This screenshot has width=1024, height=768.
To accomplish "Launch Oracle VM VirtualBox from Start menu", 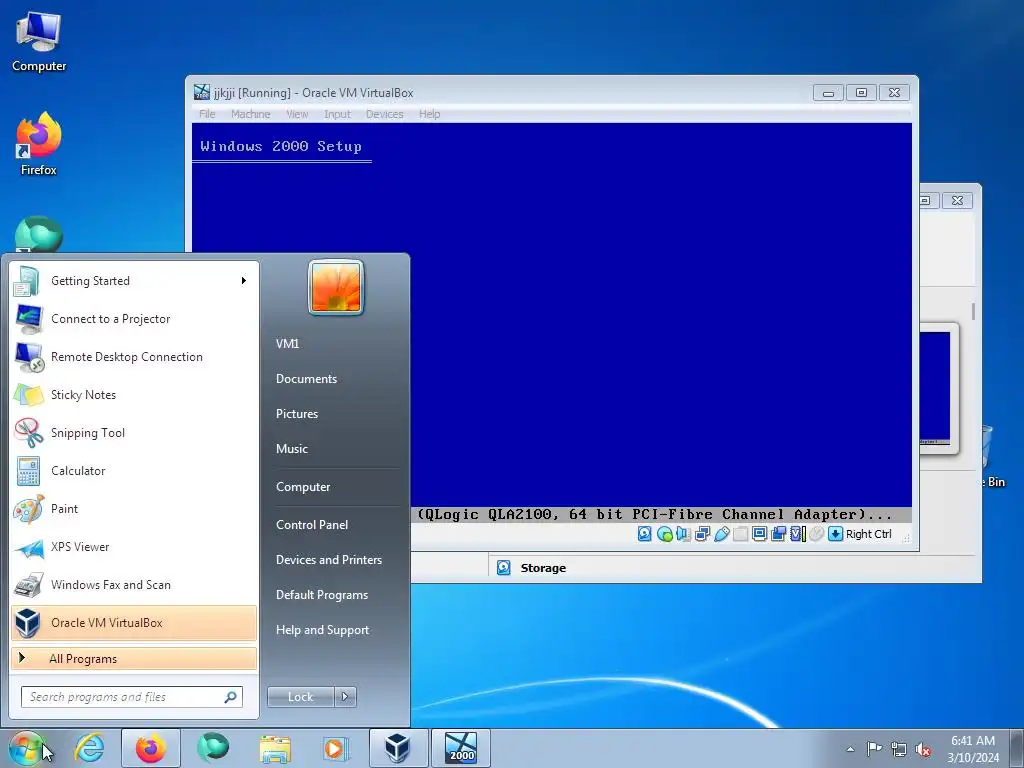I will pyautogui.click(x=134, y=622).
